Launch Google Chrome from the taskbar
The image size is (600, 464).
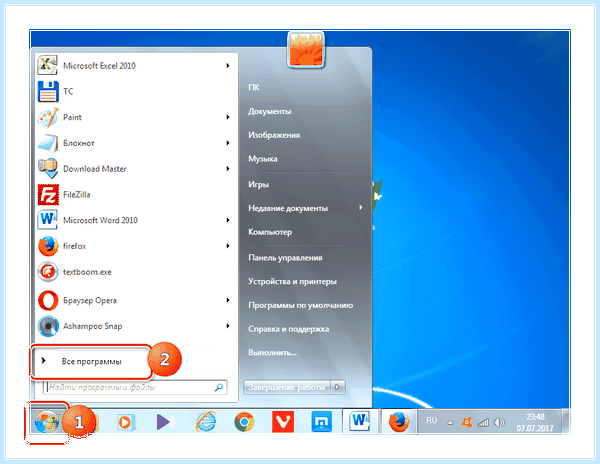[x=244, y=422]
